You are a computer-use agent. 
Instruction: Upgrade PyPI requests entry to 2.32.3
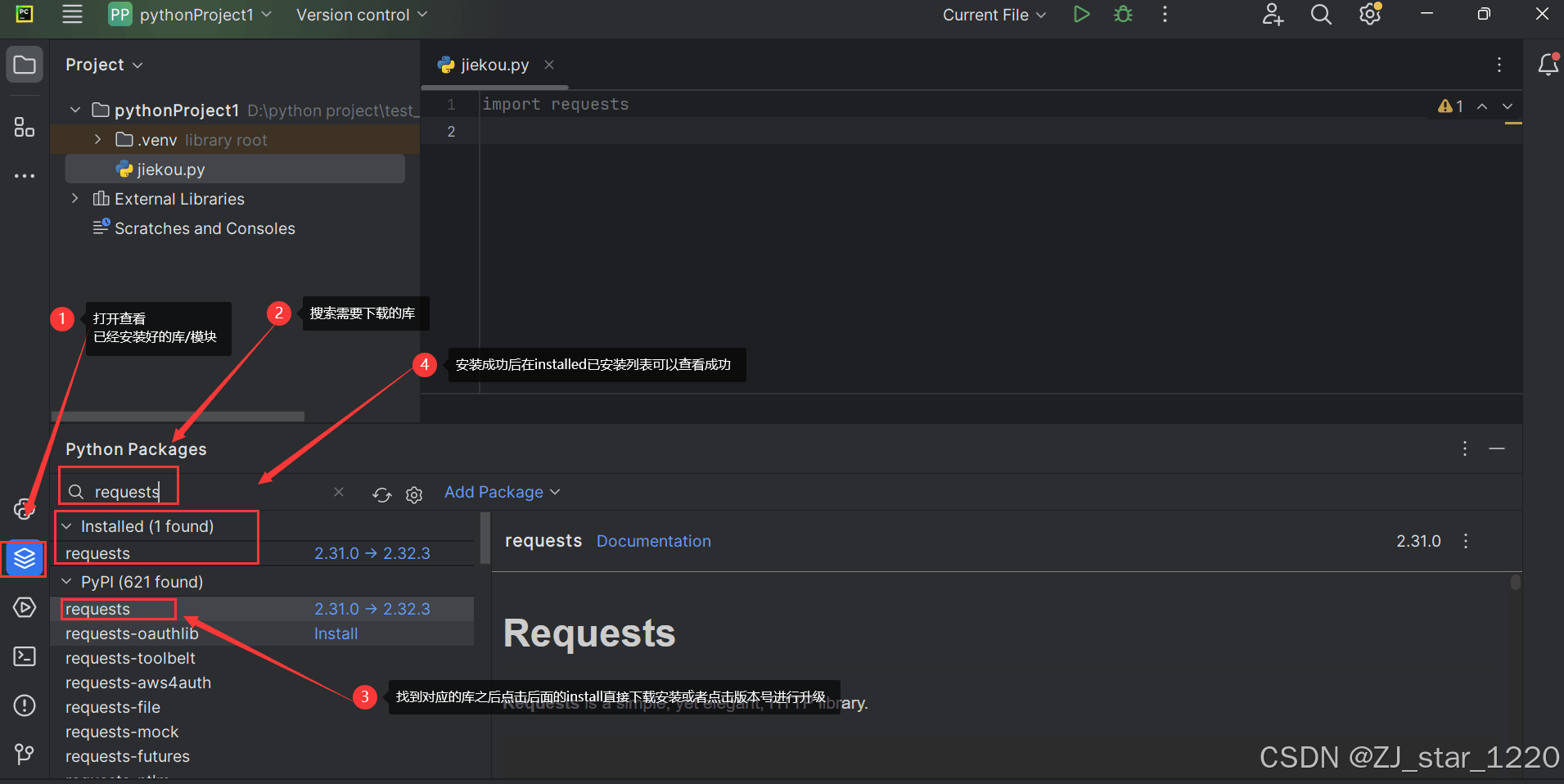(x=372, y=609)
